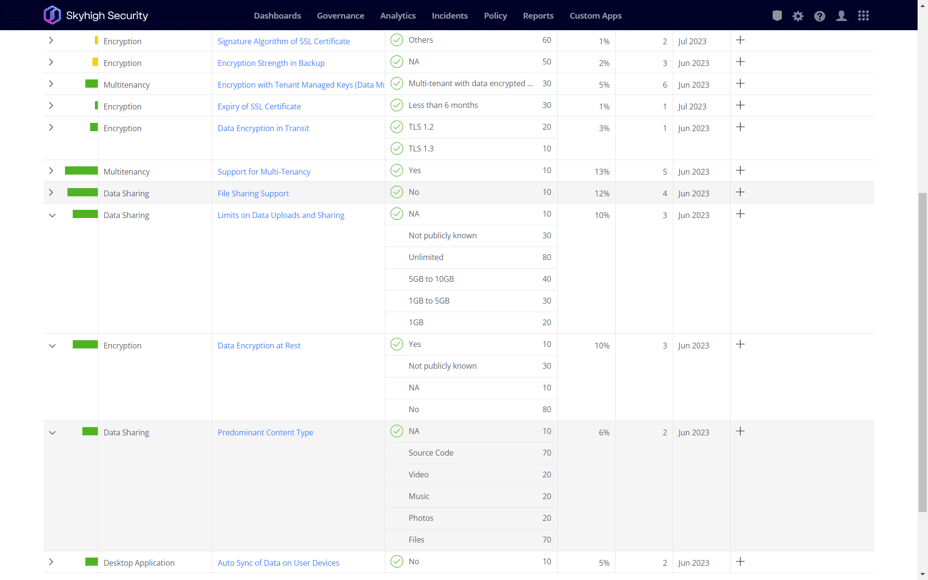Toggle the checkmark beside TLS 1.3
Image resolution: width=928 pixels, height=580 pixels.
(x=397, y=149)
